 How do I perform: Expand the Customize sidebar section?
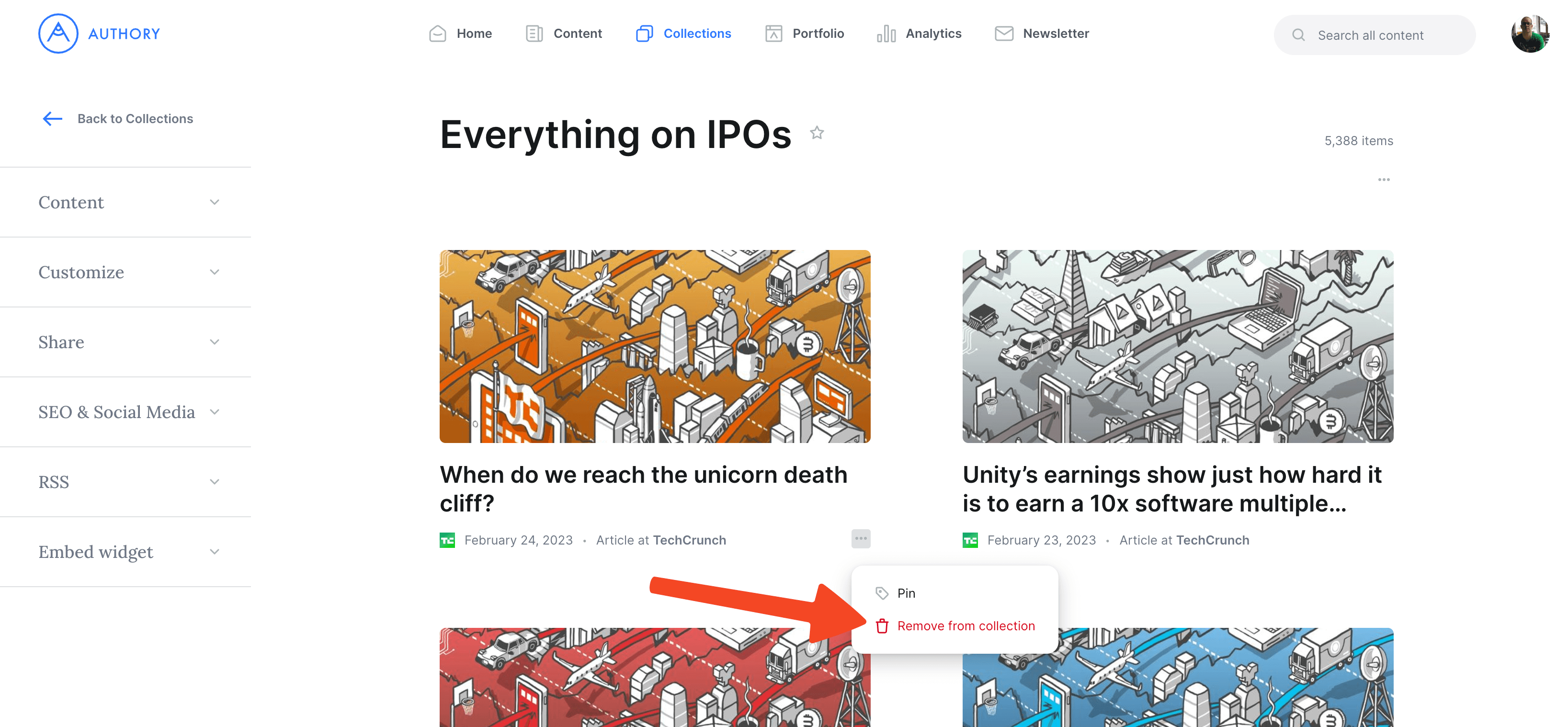pos(125,272)
